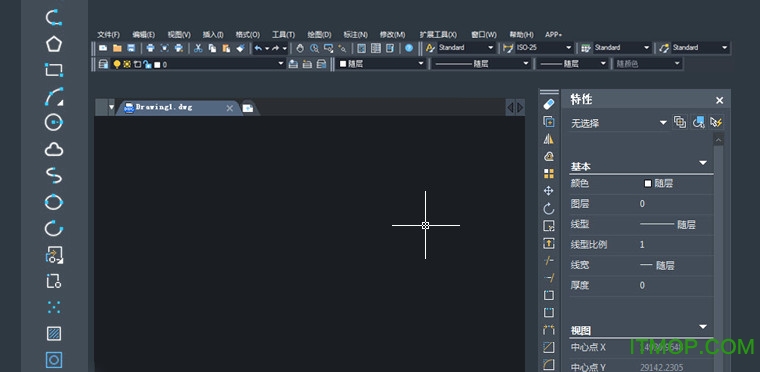Click the Save drawing icon

click(x=131, y=48)
